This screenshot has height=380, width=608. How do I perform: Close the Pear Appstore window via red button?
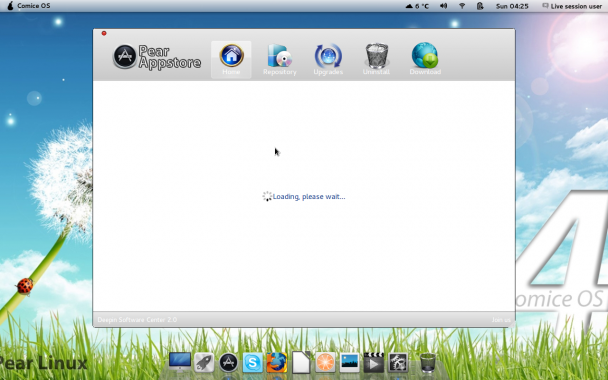click(104, 33)
